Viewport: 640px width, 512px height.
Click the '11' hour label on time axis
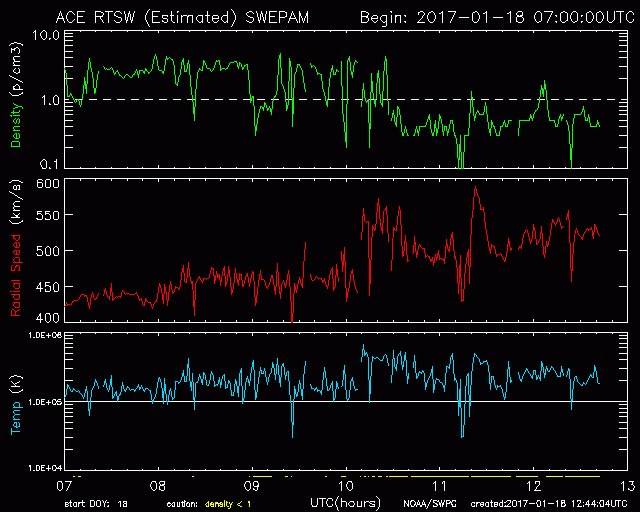point(440,486)
